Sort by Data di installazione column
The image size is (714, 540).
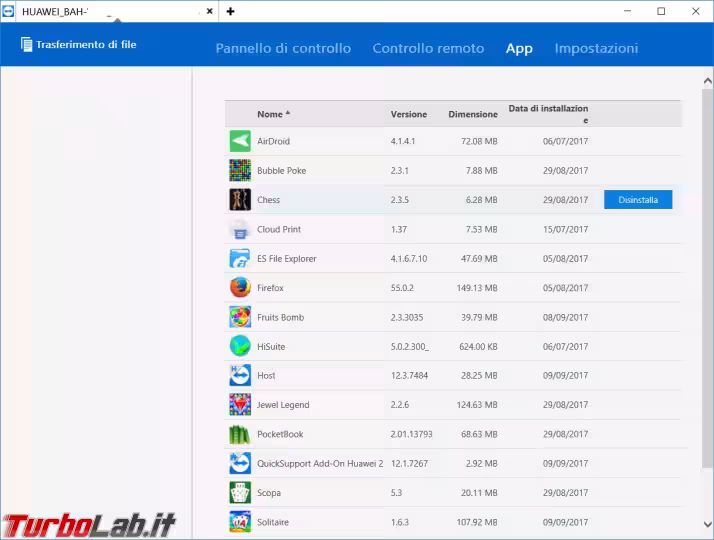click(x=548, y=114)
